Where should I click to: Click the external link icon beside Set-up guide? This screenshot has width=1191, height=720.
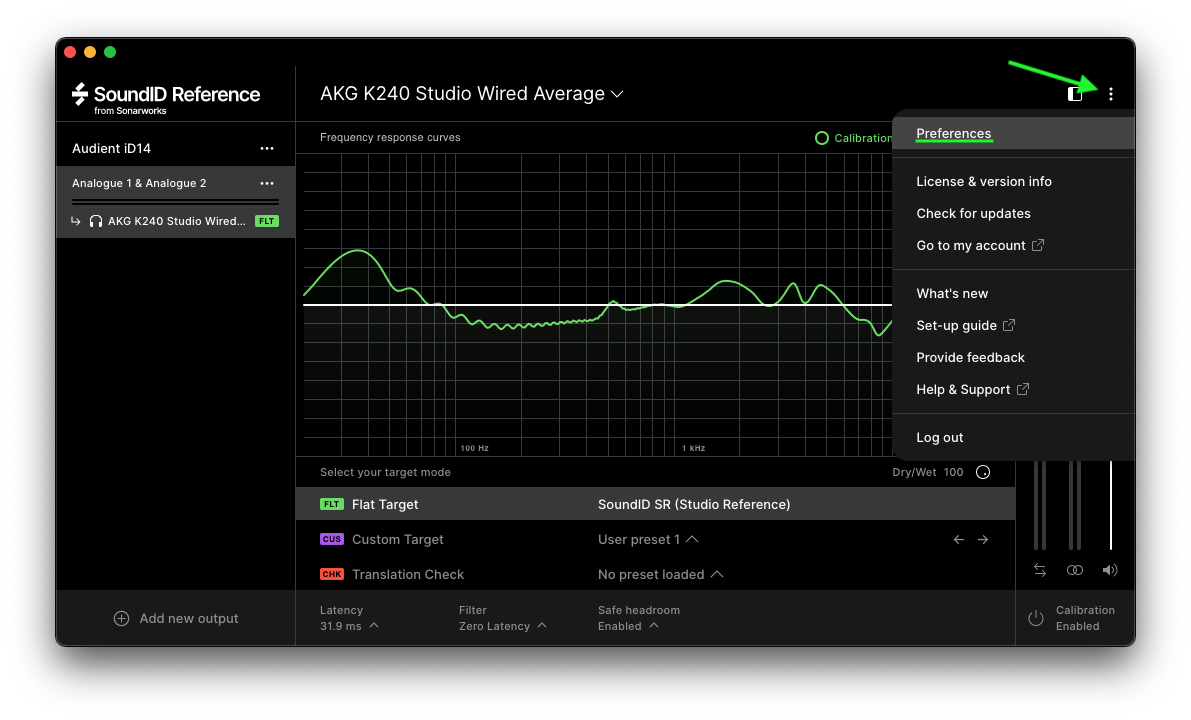[1009, 325]
